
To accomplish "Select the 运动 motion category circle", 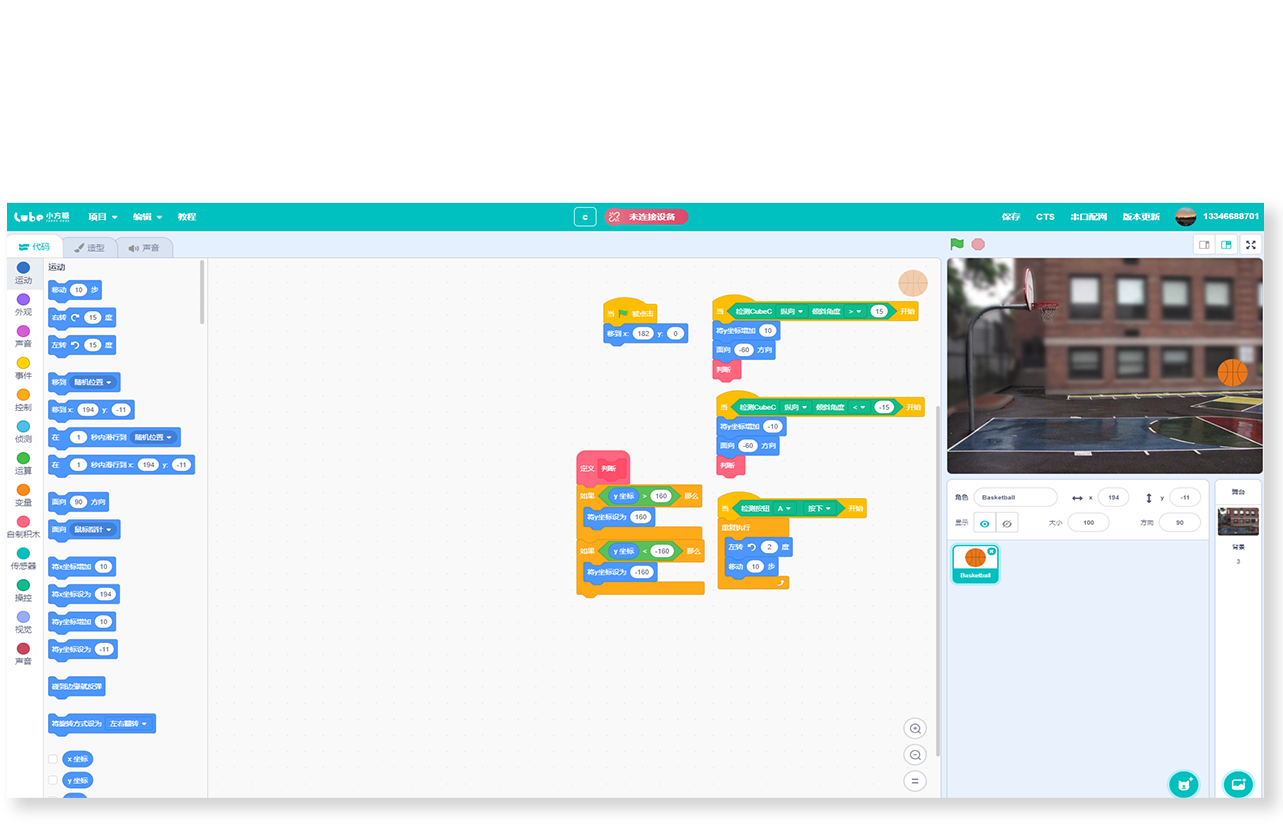I will [23, 268].
